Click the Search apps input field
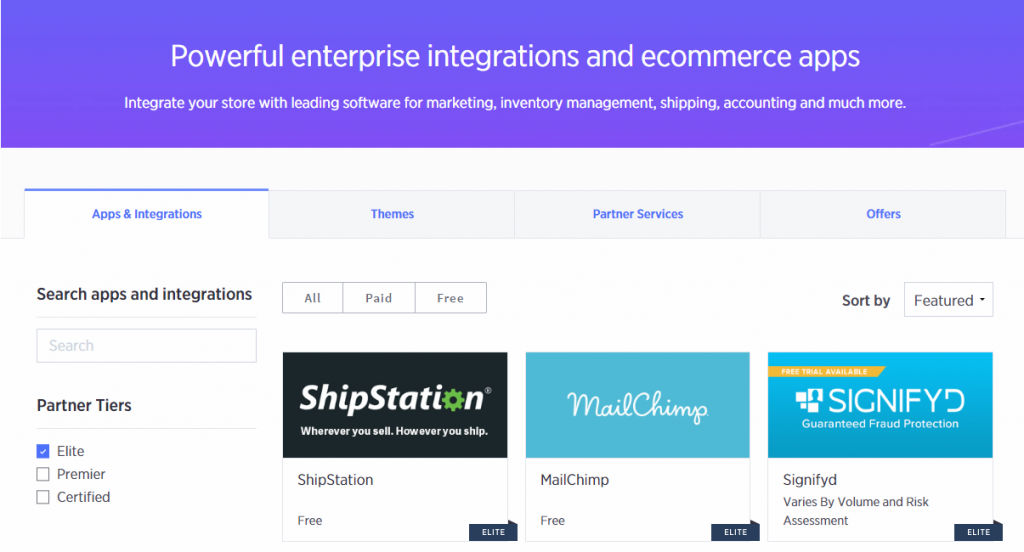Viewport: 1024px width, 552px height. [146, 346]
